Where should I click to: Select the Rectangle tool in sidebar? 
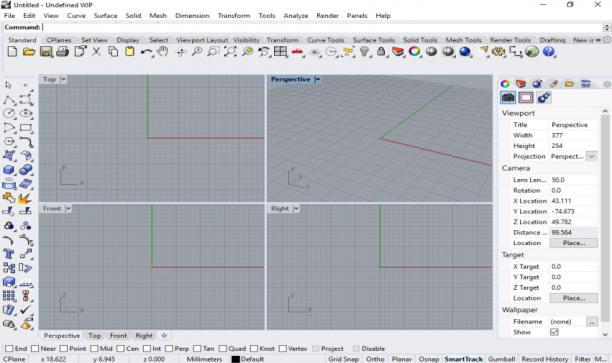[26, 128]
